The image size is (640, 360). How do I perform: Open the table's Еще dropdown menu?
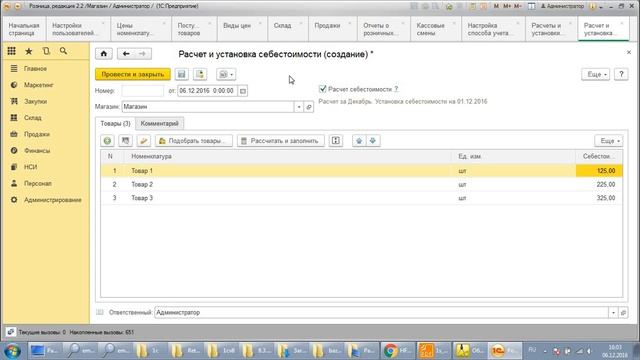[609, 141]
